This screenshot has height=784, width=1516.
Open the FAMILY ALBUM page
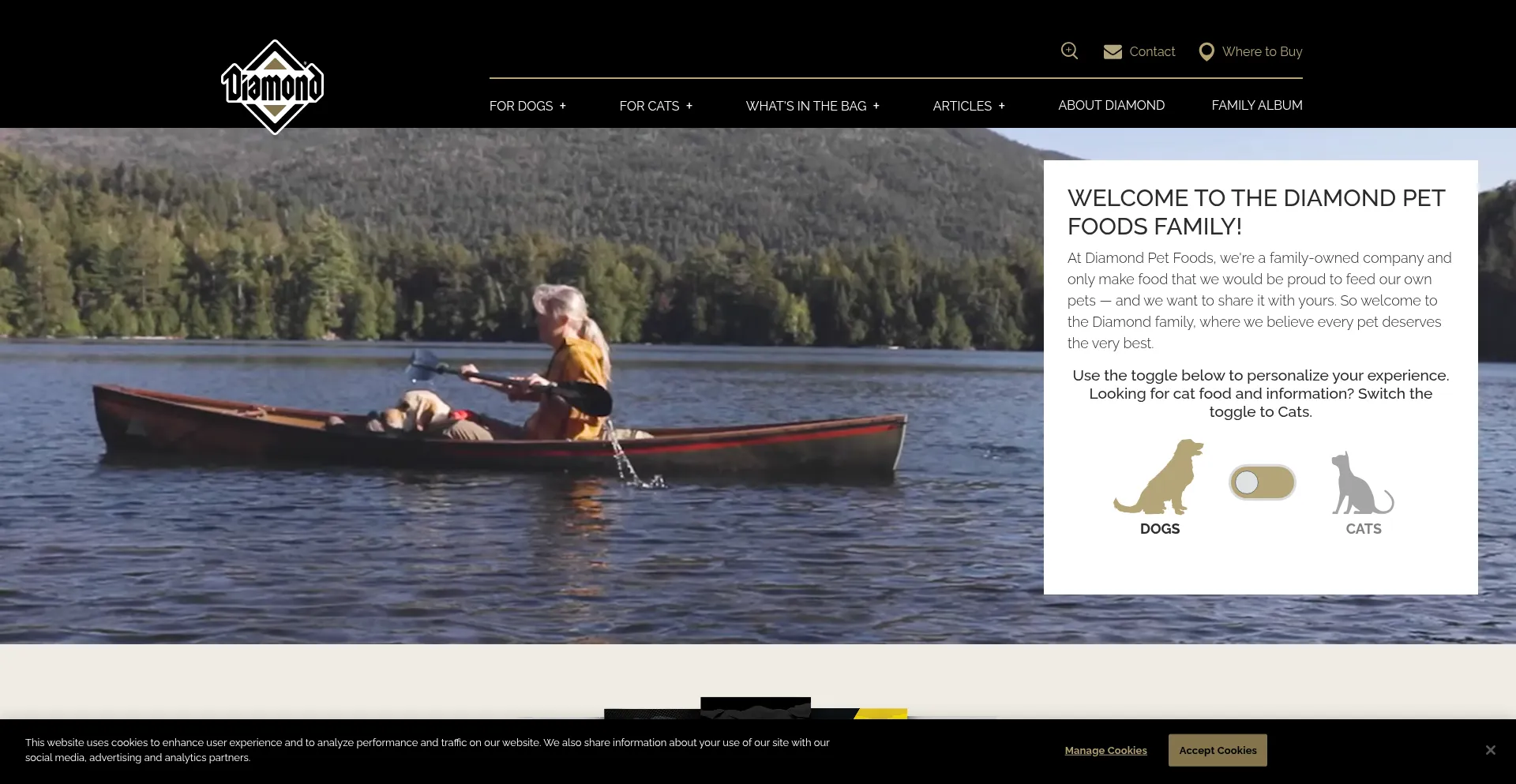1257,106
